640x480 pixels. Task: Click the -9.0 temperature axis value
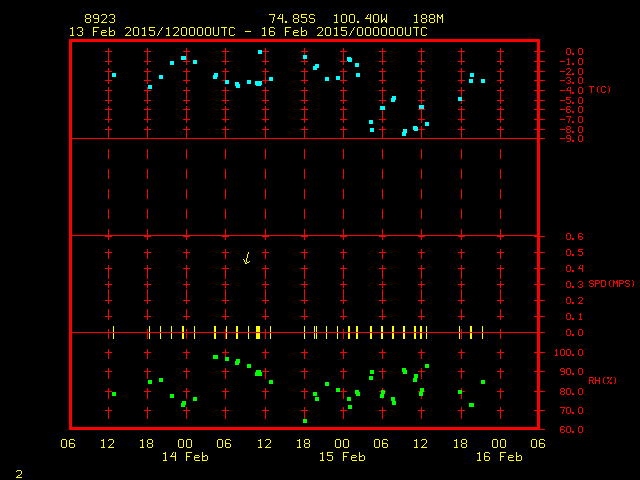[x=575, y=139]
